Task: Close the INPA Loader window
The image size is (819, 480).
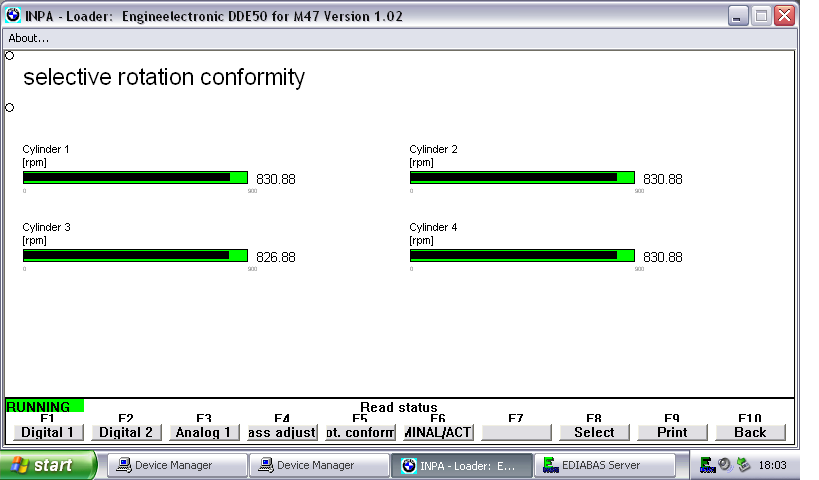Action: pyautogui.click(x=784, y=16)
